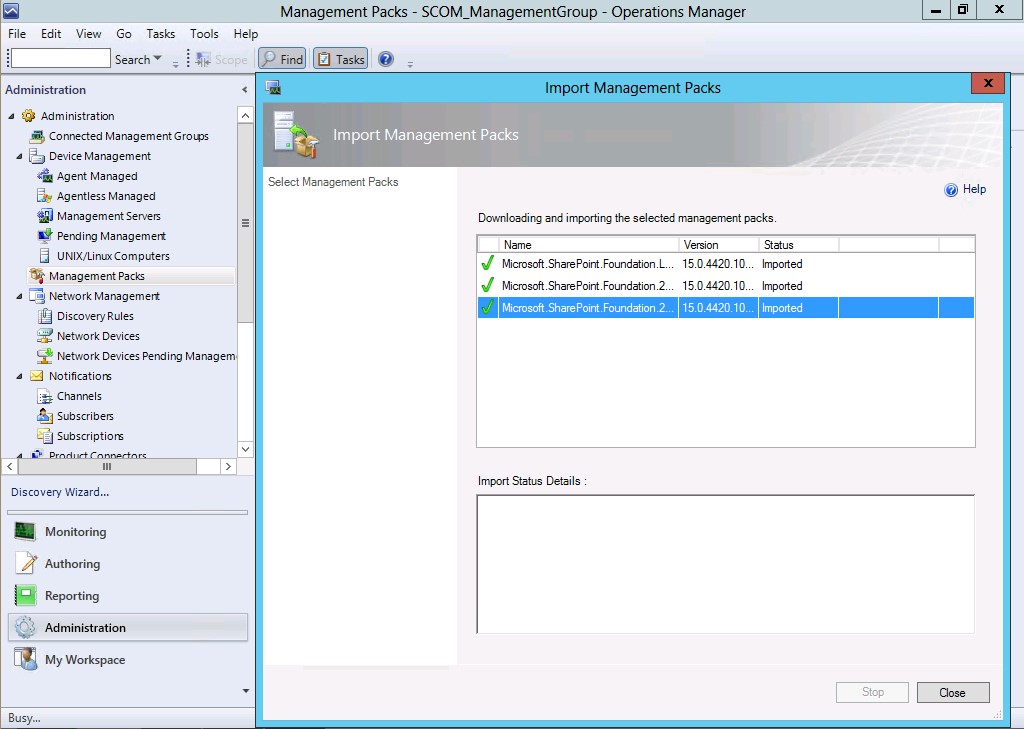Click the Channels icon
The image size is (1024, 729).
[x=44, y=396]
